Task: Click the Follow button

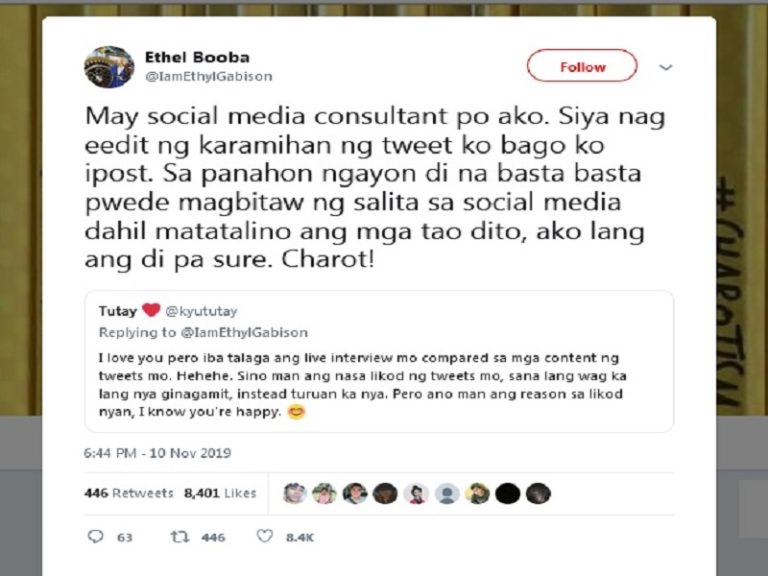Action: point(582,66)
